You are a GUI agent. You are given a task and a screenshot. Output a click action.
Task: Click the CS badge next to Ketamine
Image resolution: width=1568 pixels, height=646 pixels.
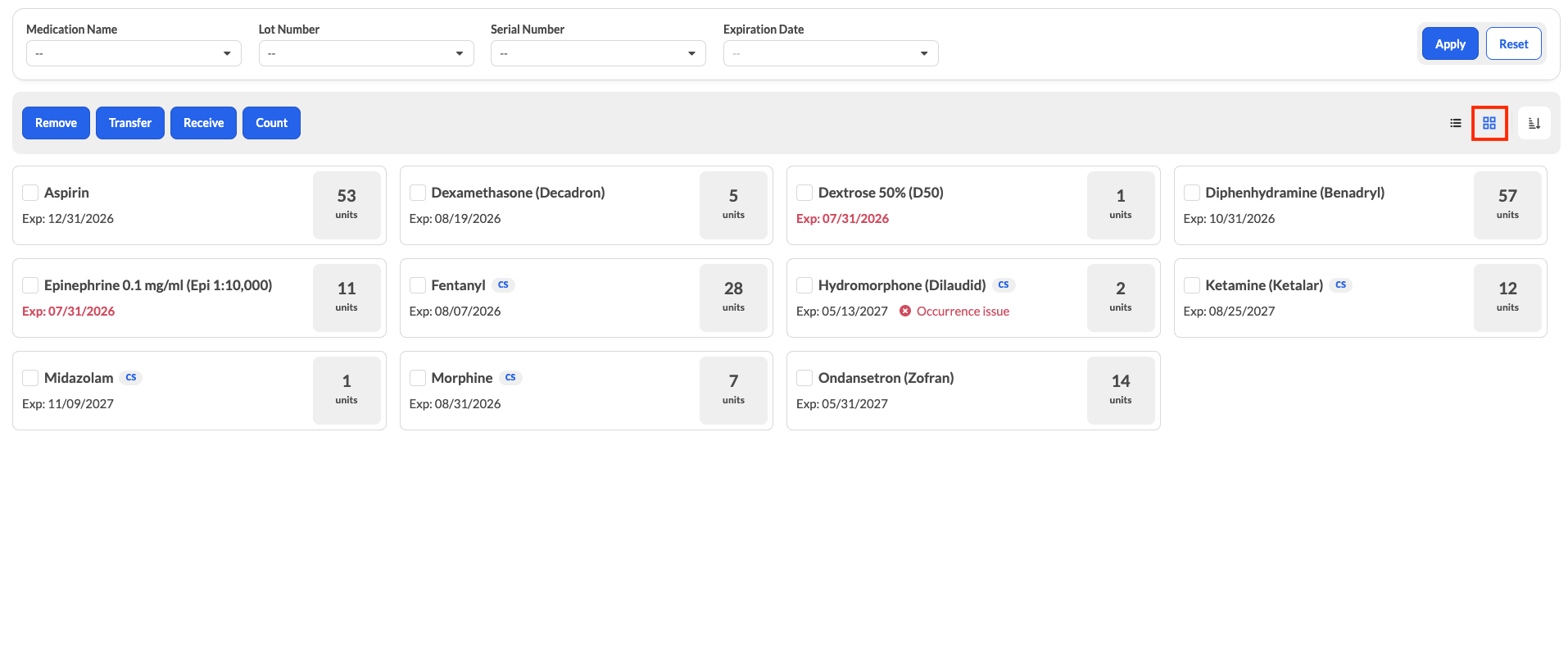[1340, 285]
